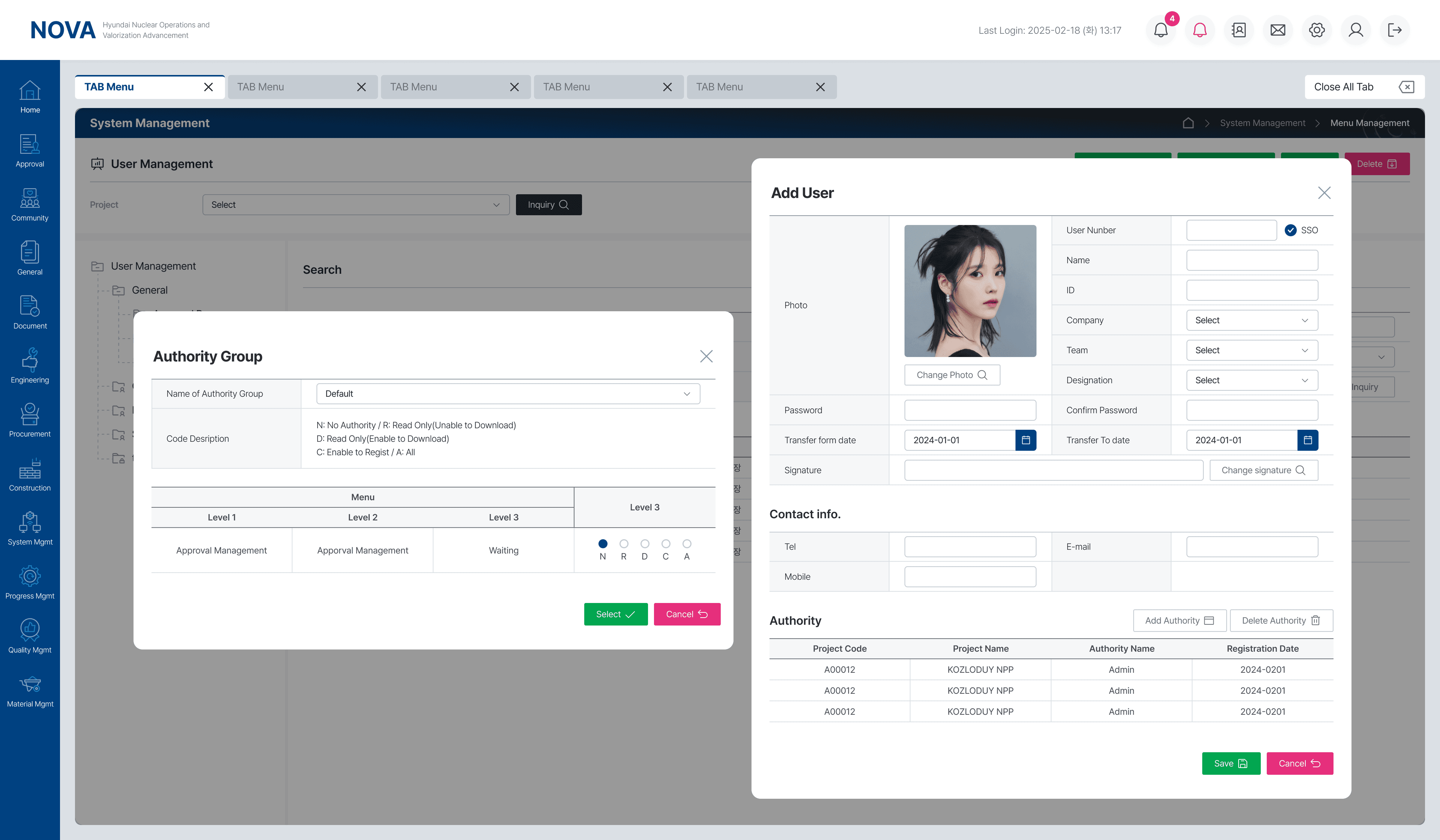Open the mail envelope icon
The width and height of the screenshot is (1440, 840).
pyautogui.click(x=1278, y=30)
